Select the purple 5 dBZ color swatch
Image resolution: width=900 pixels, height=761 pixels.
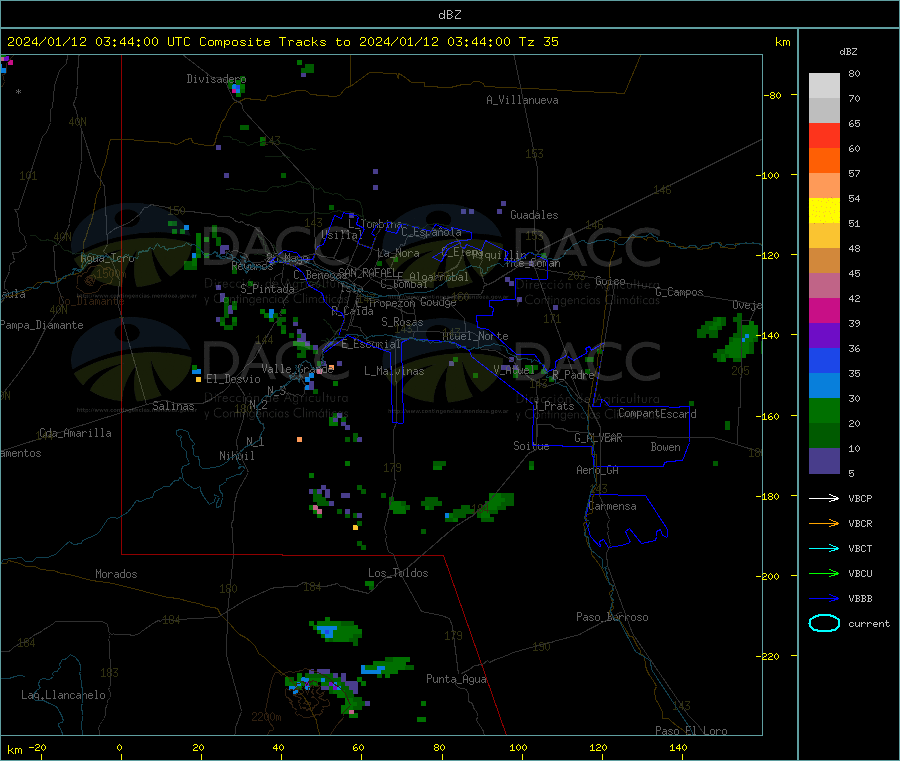coord(824,461)
